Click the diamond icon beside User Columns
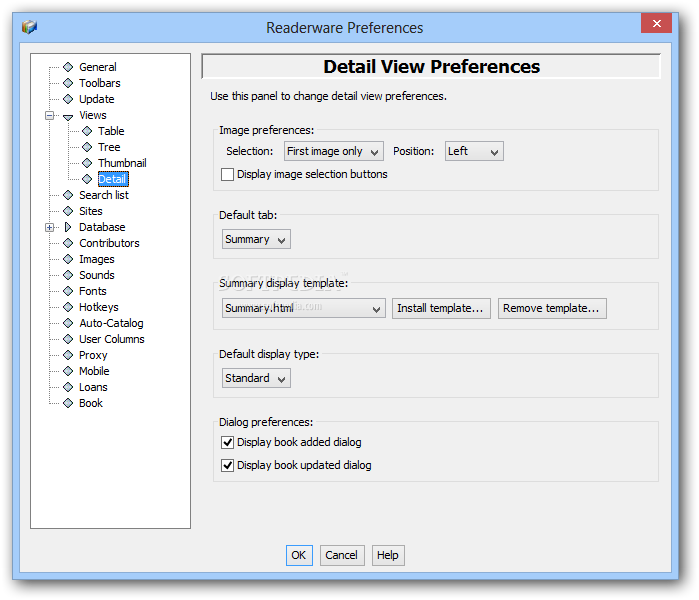This screenshot has width=699, height=600. 68,339
